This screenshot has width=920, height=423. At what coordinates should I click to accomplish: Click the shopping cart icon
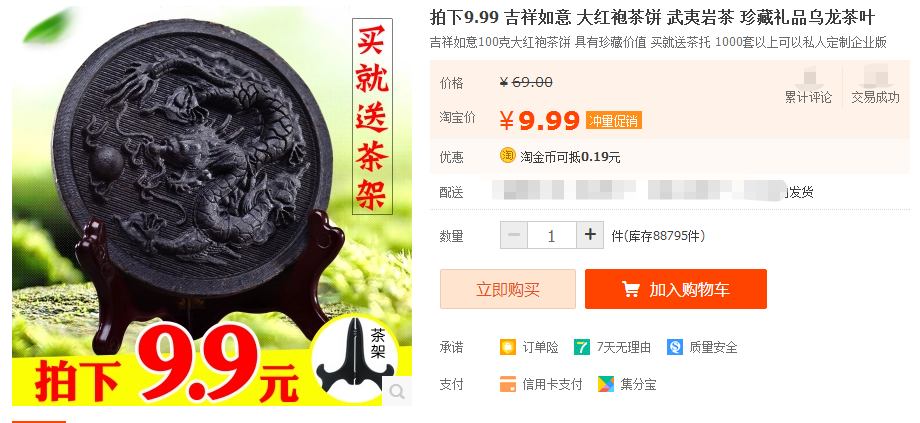pyautogui.click(x=631, y=289)
